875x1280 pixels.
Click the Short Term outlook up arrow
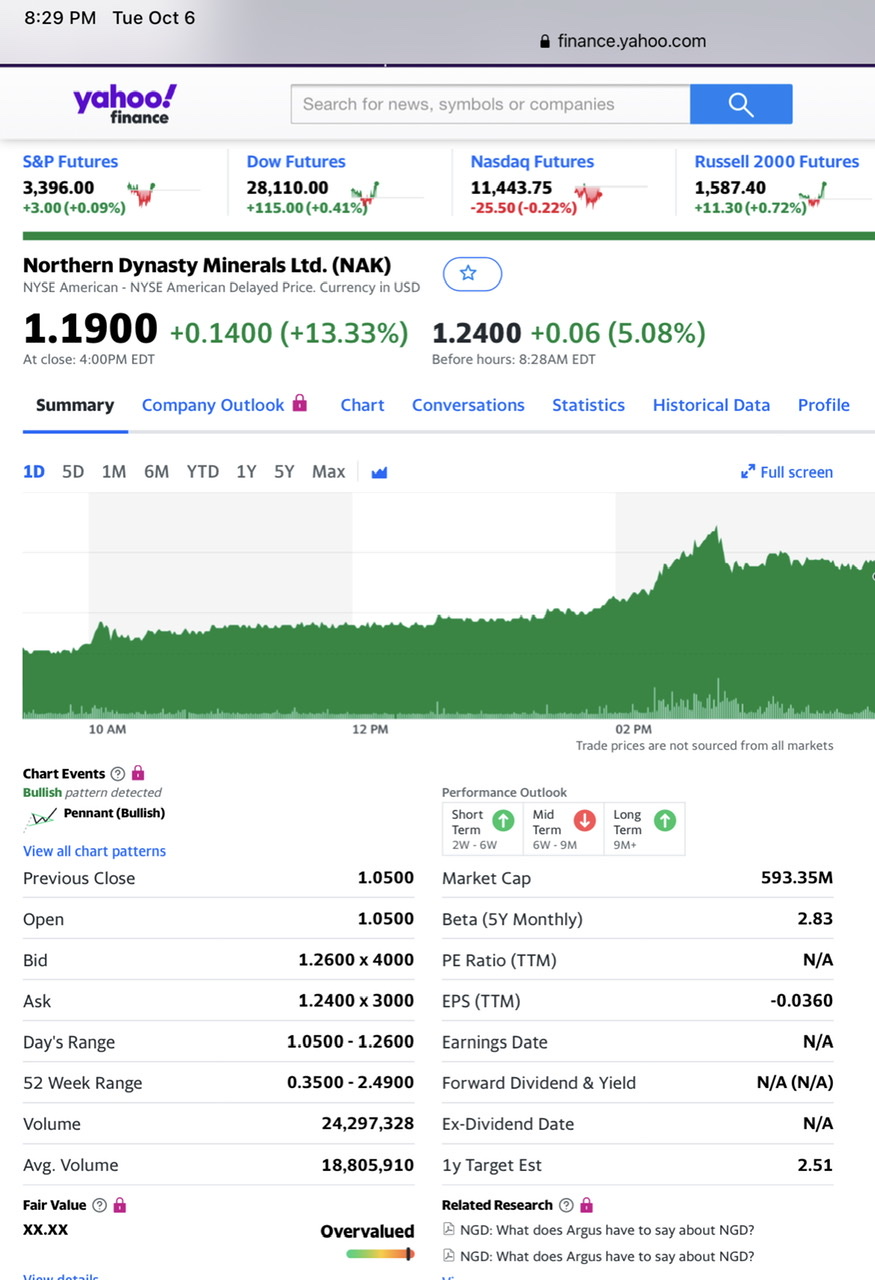pos(503,821)
